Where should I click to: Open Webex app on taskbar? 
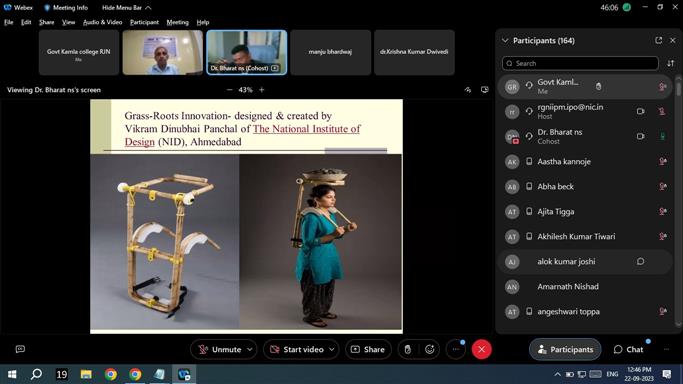(x=184, y=374)
